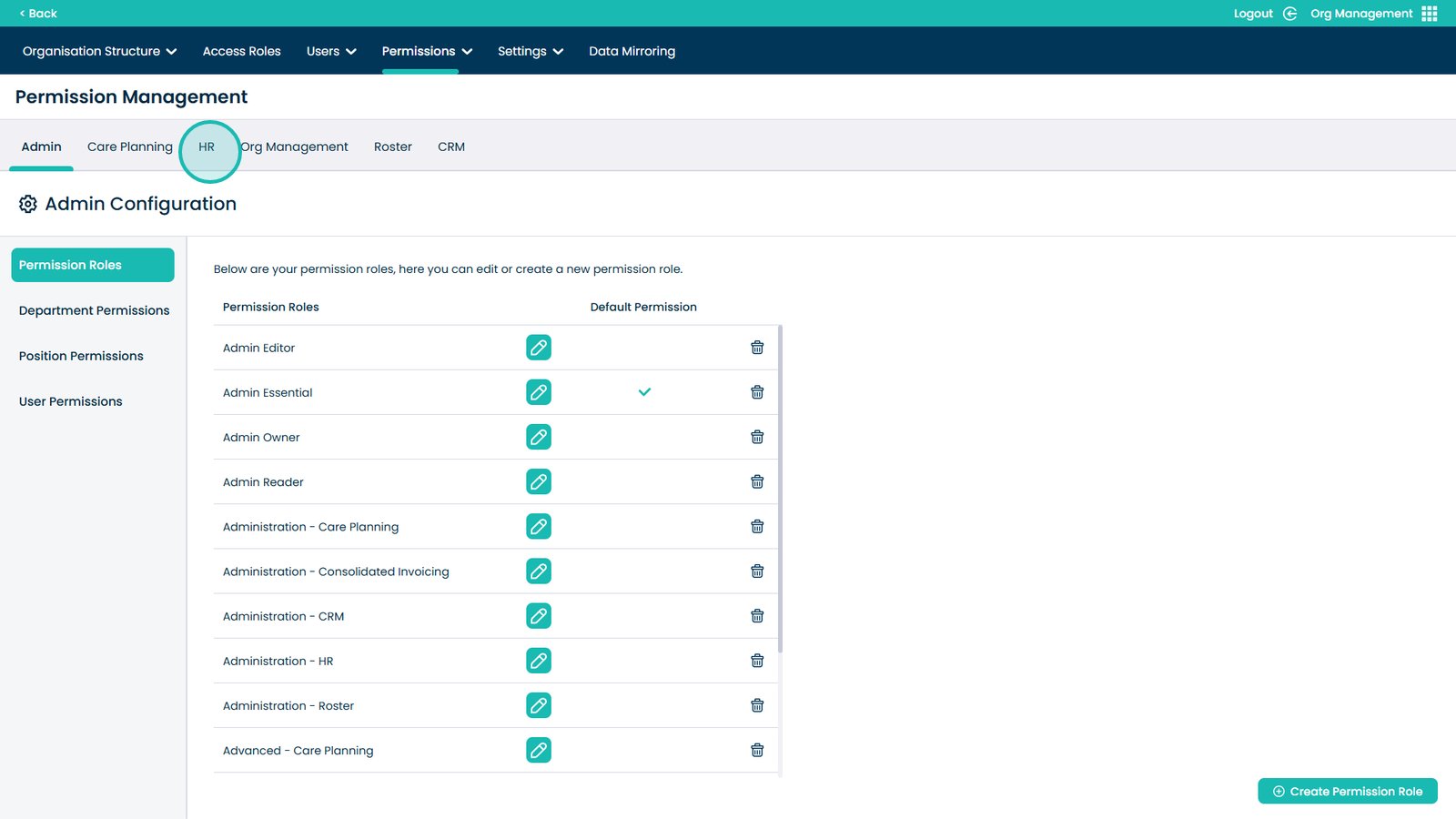Open Department Permissions in sidebar

click(x=94, y=310)
